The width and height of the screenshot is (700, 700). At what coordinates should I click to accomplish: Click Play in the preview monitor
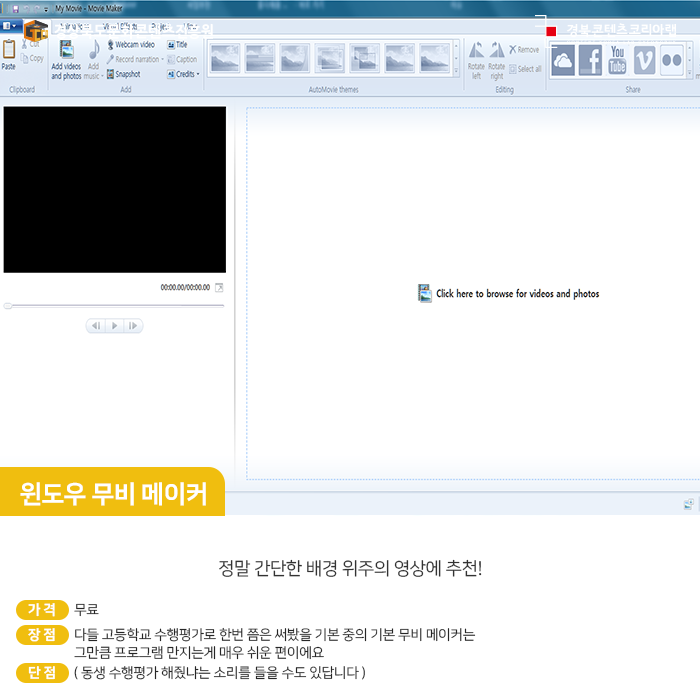pyautogui.click(x=115, y=326)
